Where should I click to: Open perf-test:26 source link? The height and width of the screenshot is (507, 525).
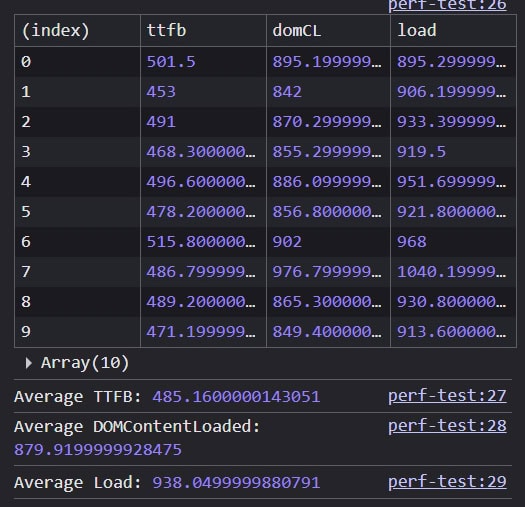click(447, 5)
